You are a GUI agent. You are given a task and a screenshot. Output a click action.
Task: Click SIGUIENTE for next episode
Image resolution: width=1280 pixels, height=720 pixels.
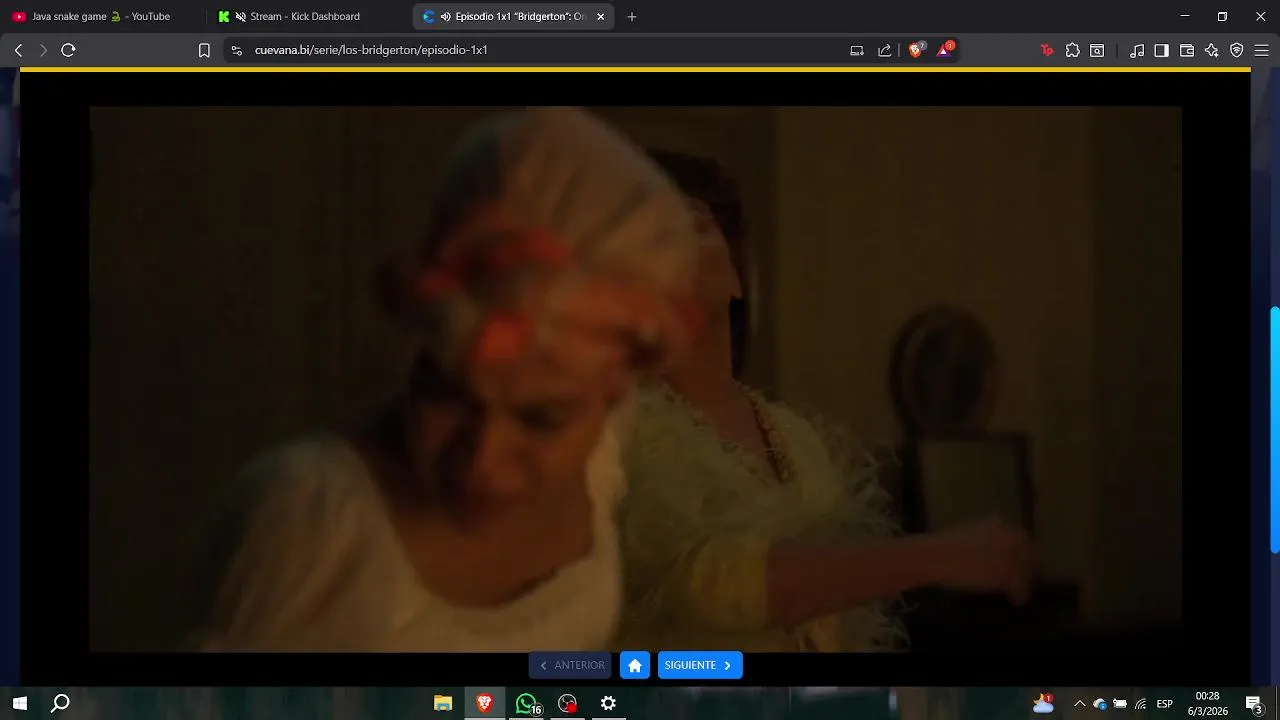click(700, 665)
